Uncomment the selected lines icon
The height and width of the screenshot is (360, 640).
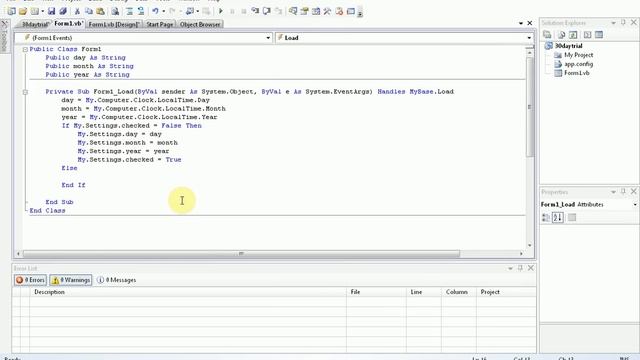tap(141, 11)
